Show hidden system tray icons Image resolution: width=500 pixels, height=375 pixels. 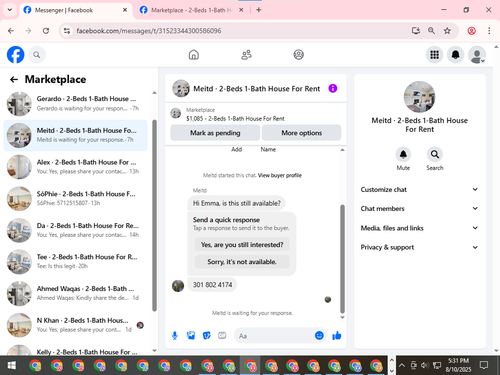pos(402,366)
